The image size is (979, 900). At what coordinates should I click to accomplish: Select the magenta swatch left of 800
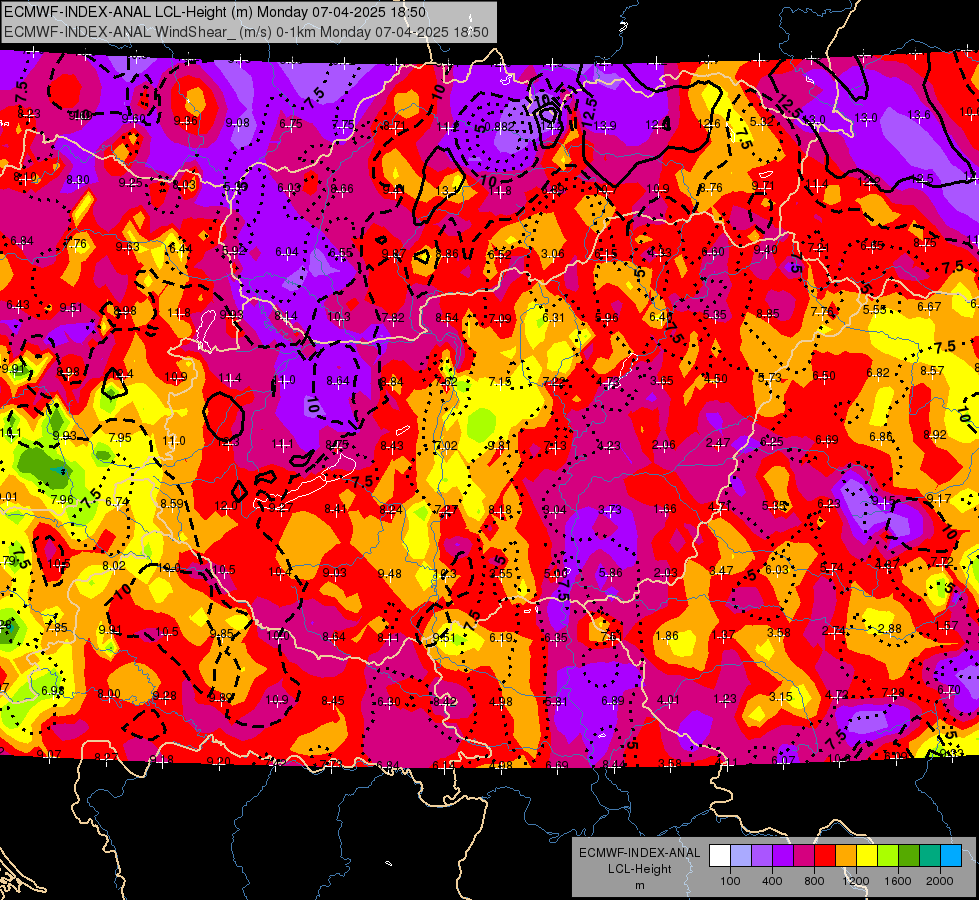(x=804, y=856)
